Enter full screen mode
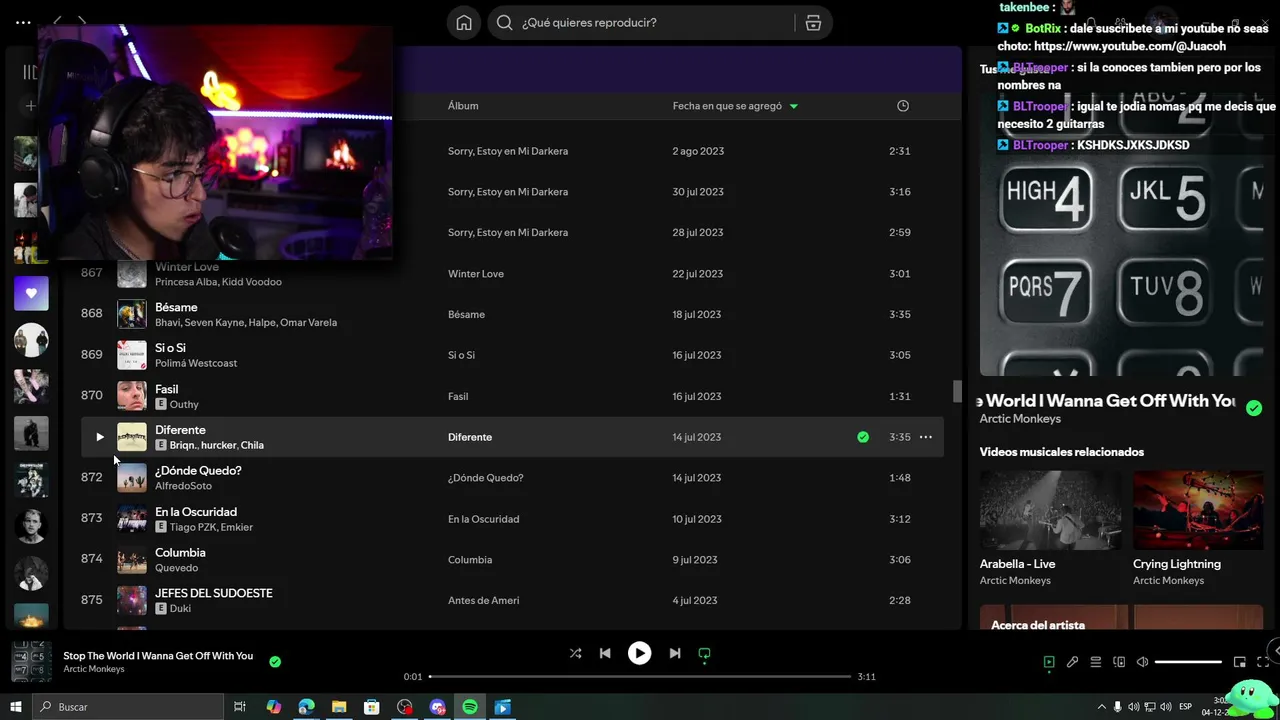This screenshot has height=720, width=1280. [1263, 662]
